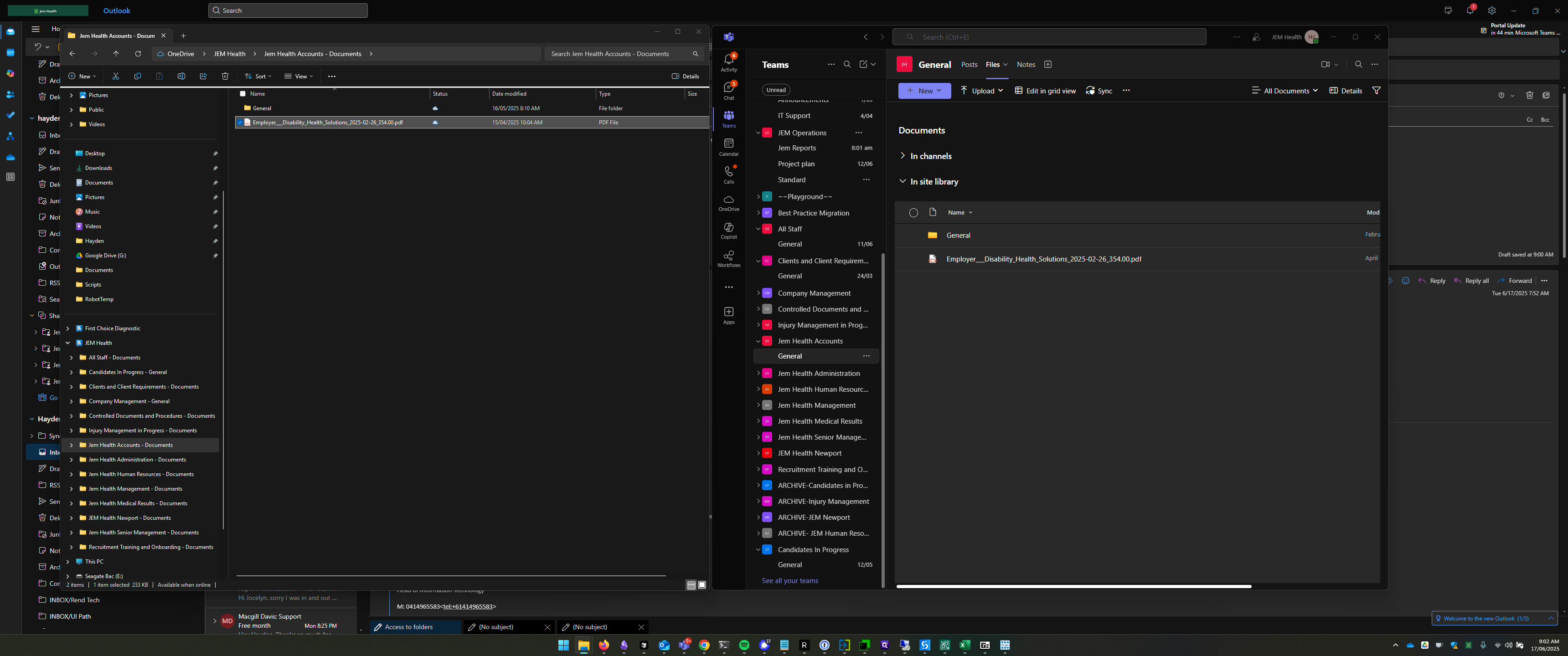Click the Teams Search (Ctrl+E) field
1568x656 pixels.
[1049, 37]
